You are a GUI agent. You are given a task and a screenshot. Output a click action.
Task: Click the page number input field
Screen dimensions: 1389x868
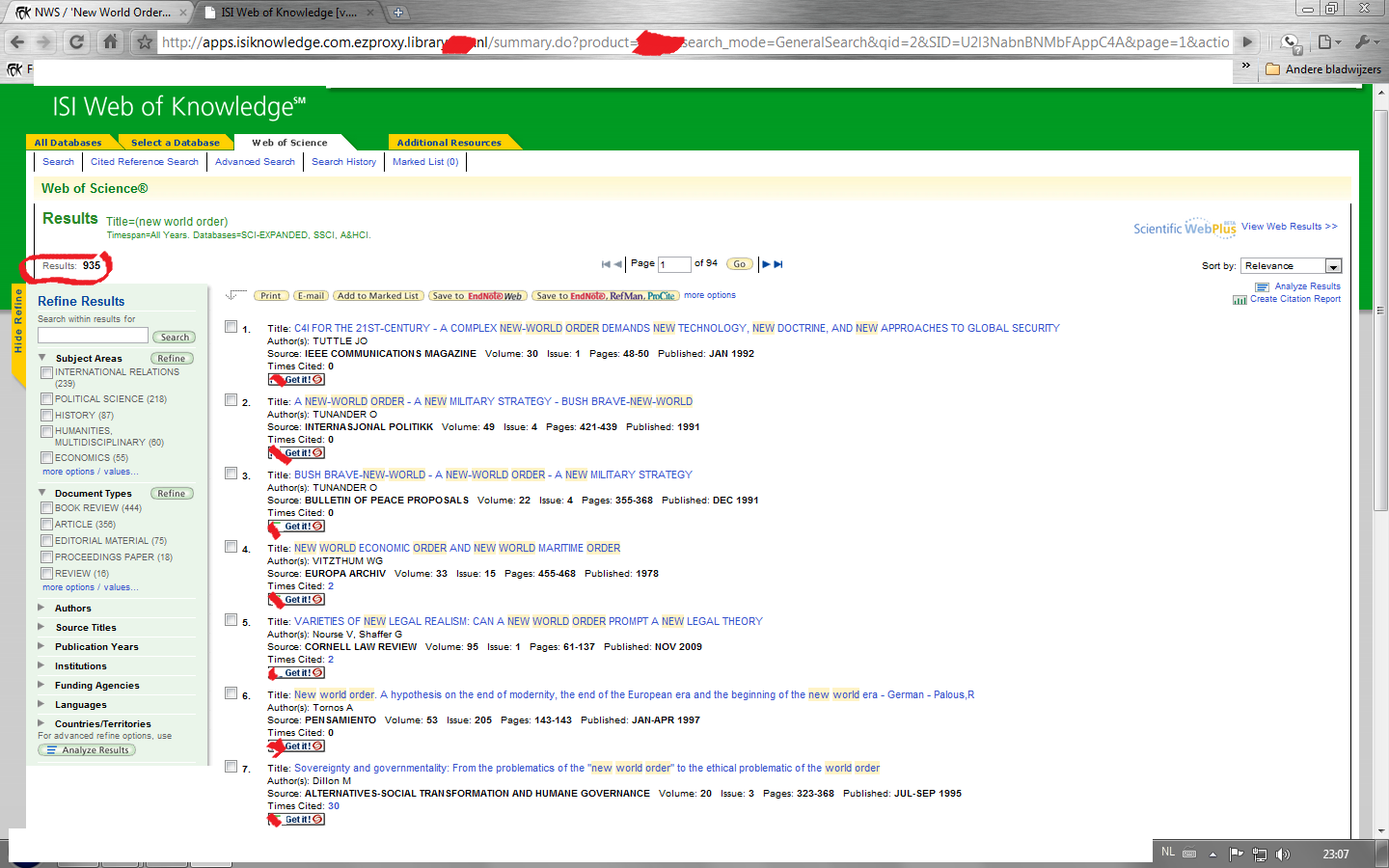(674, 264)
